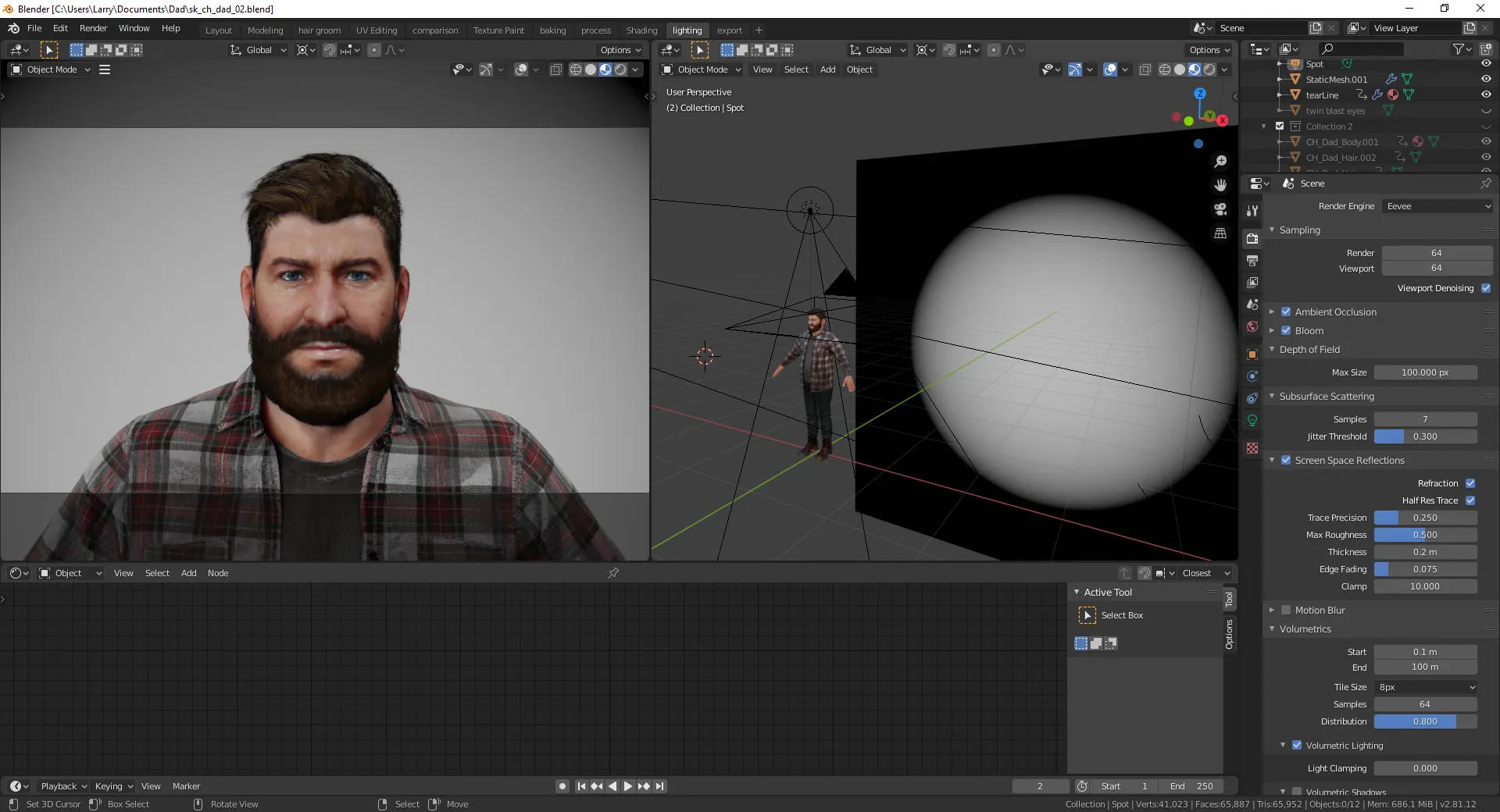Screen dimensions: 1500x812
Task: Select the pan hand icon in the viewport
Action: coord(1220,185)
